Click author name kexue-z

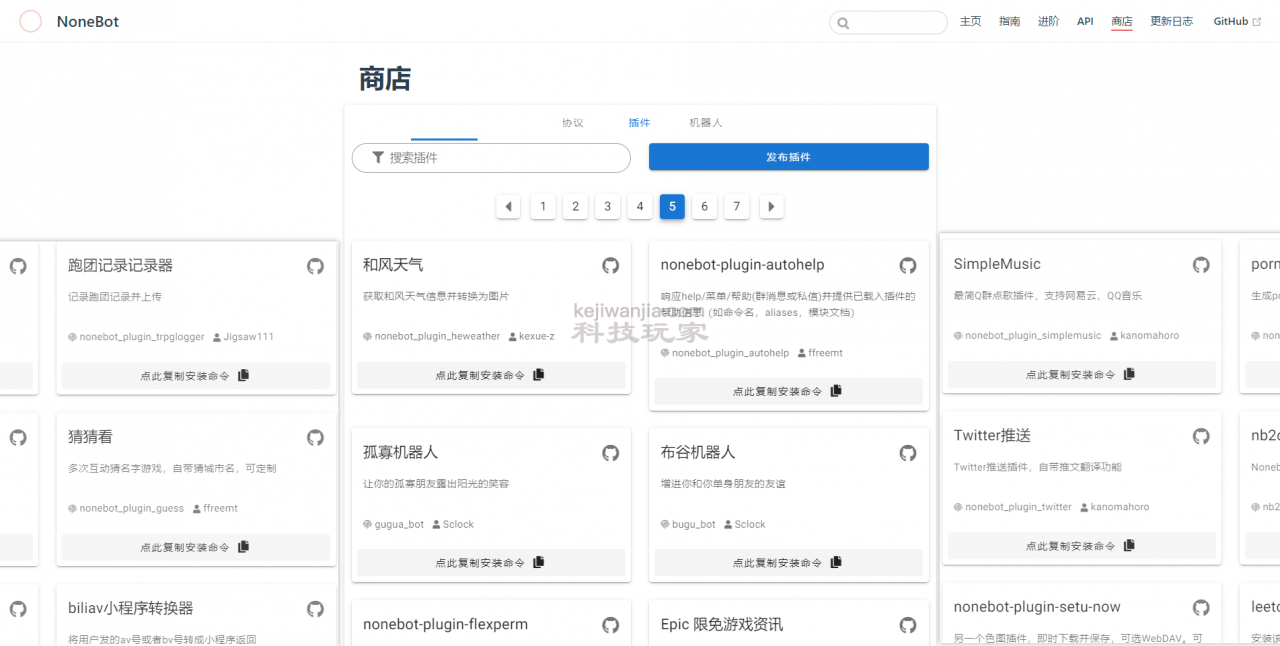pyautogui.click(x=537, y=337)
